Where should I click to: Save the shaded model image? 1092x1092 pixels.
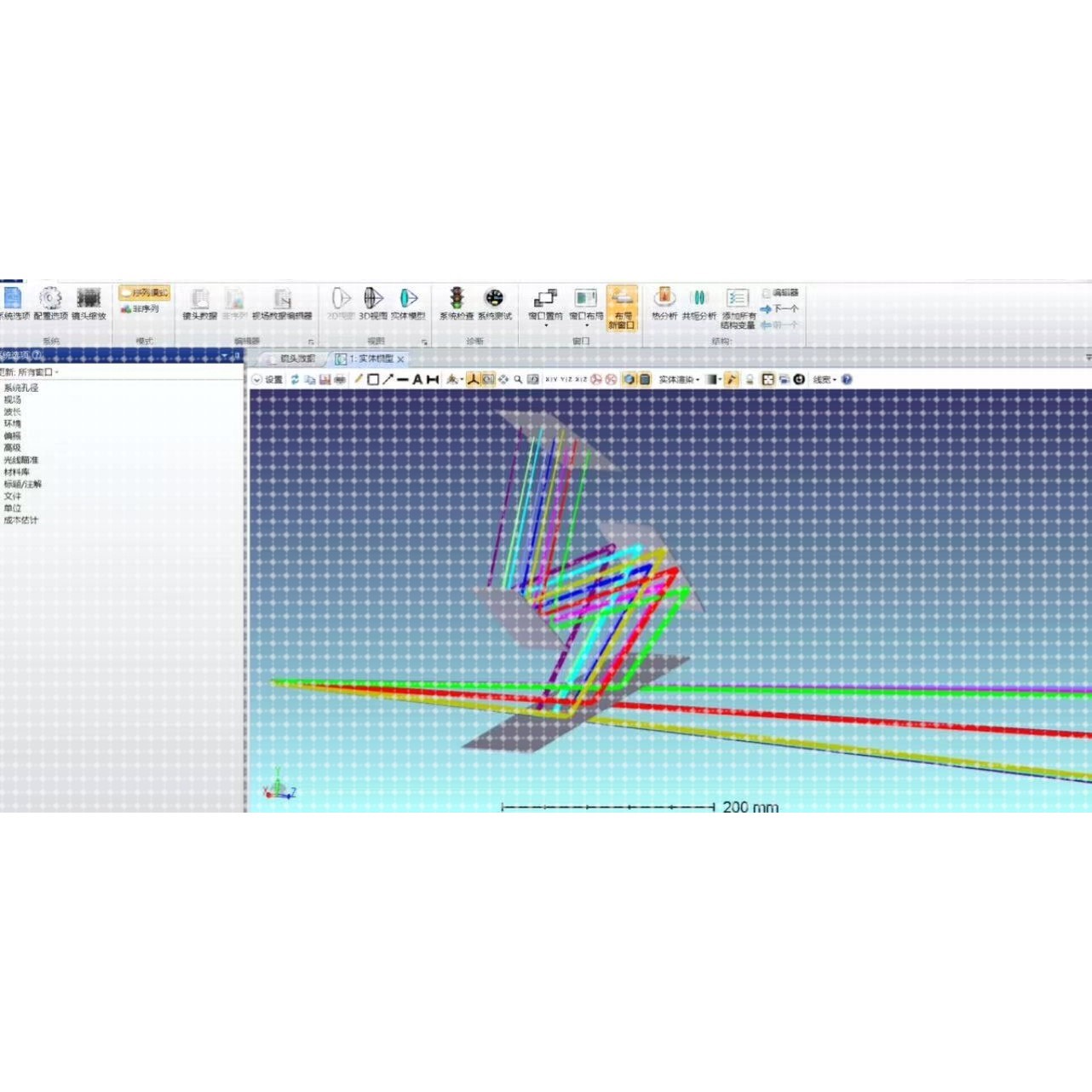325,380
